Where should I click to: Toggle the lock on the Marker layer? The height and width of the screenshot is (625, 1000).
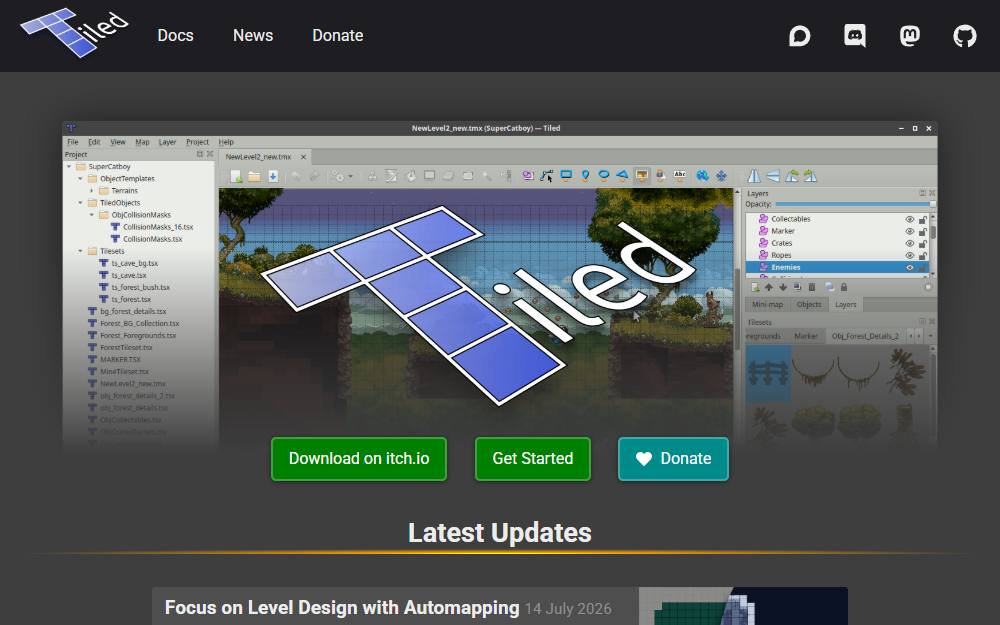pos(923,232)
